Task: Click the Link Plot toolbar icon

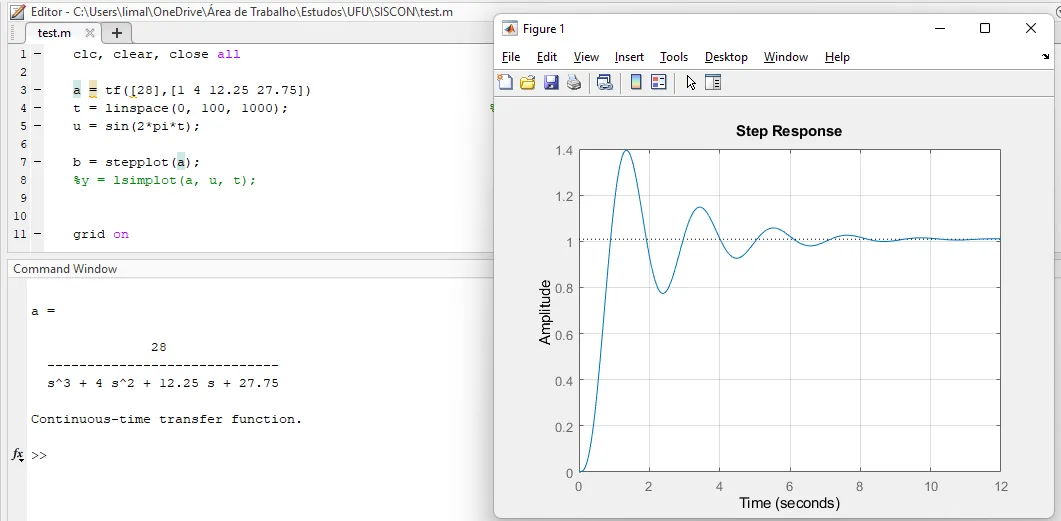Action: pos(605,83)
